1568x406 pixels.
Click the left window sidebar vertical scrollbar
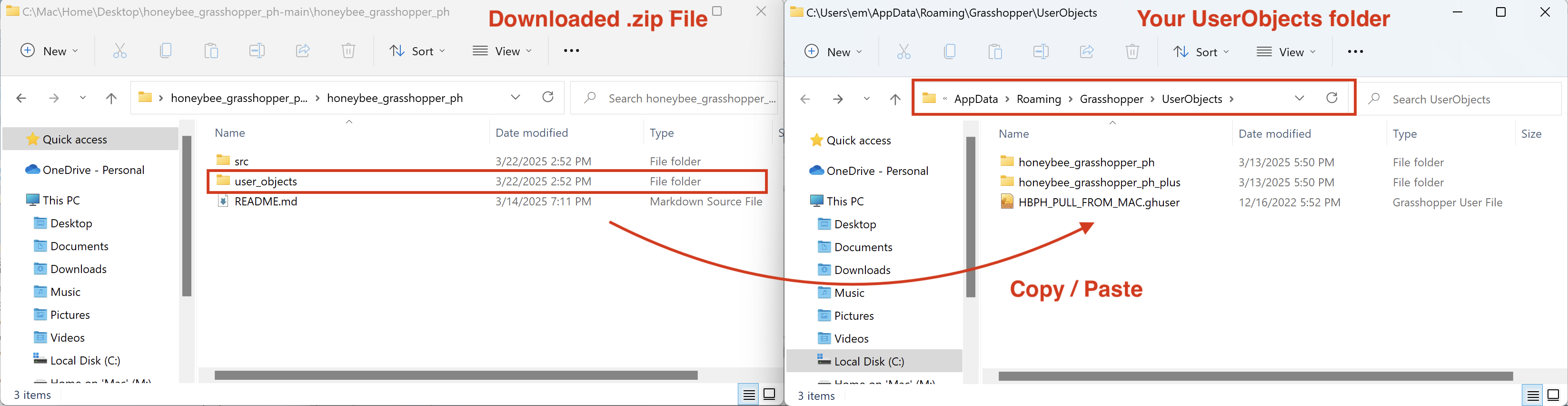[187, 216]
